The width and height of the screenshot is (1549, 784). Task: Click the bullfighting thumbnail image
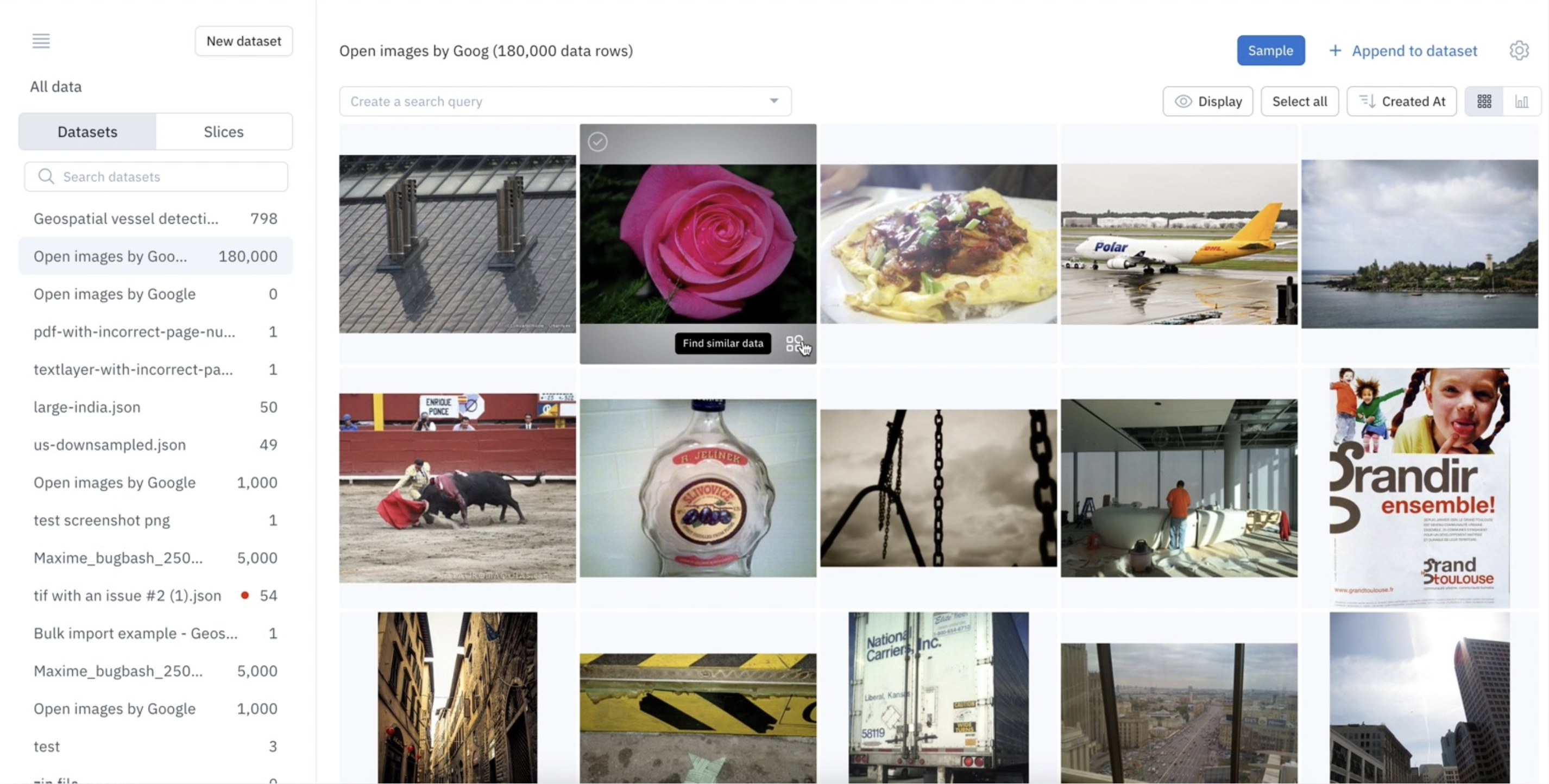456,487
